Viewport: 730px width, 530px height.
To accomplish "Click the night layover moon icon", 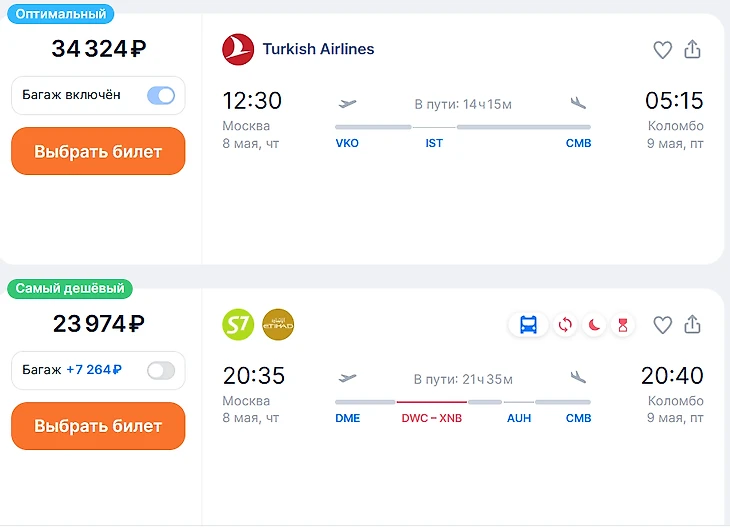I will 595,324.
